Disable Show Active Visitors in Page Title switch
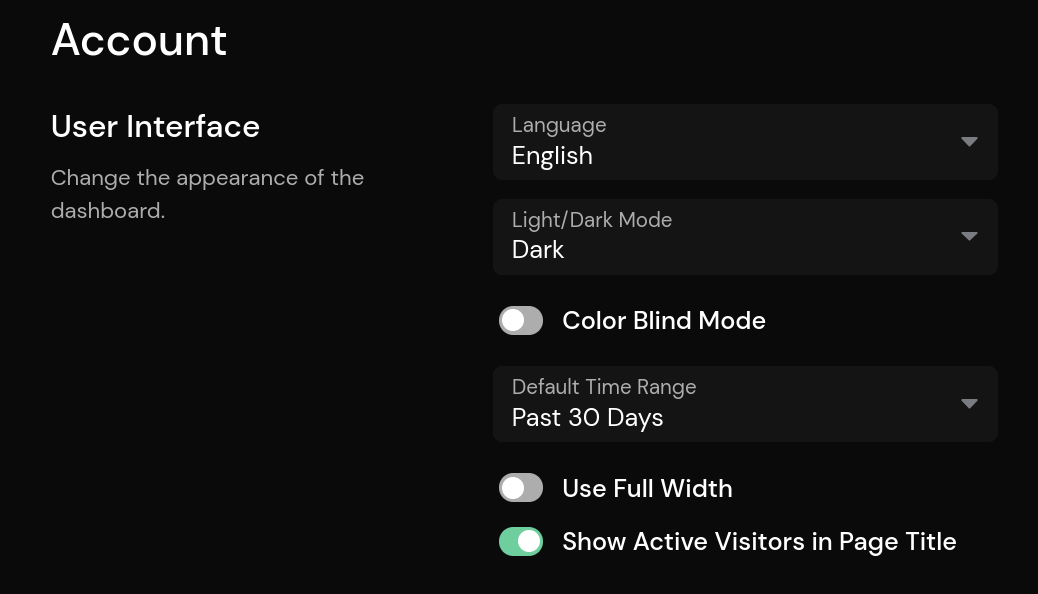This screenshot has width=1038, height=594. coord(521,542)
